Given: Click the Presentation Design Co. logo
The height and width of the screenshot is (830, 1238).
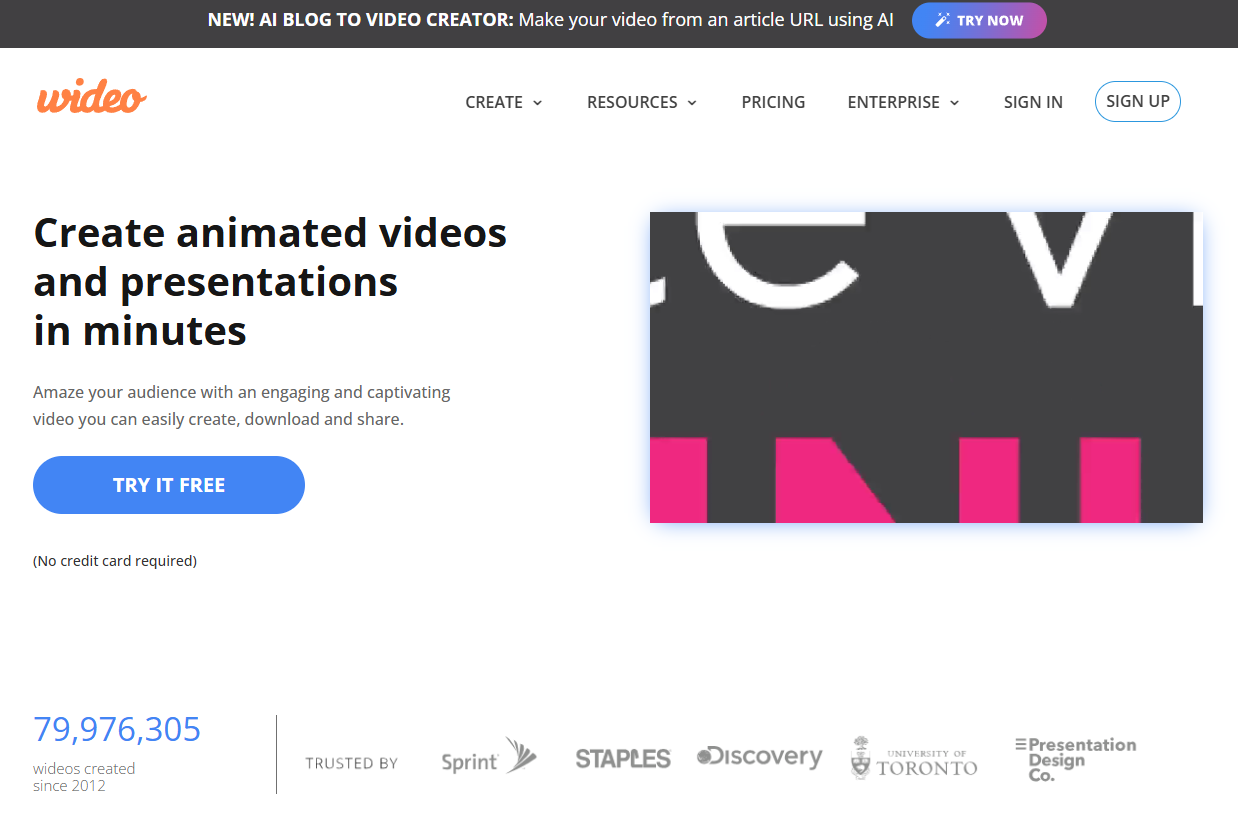Looking at the screenshot, I should (x=1075, y=759).
